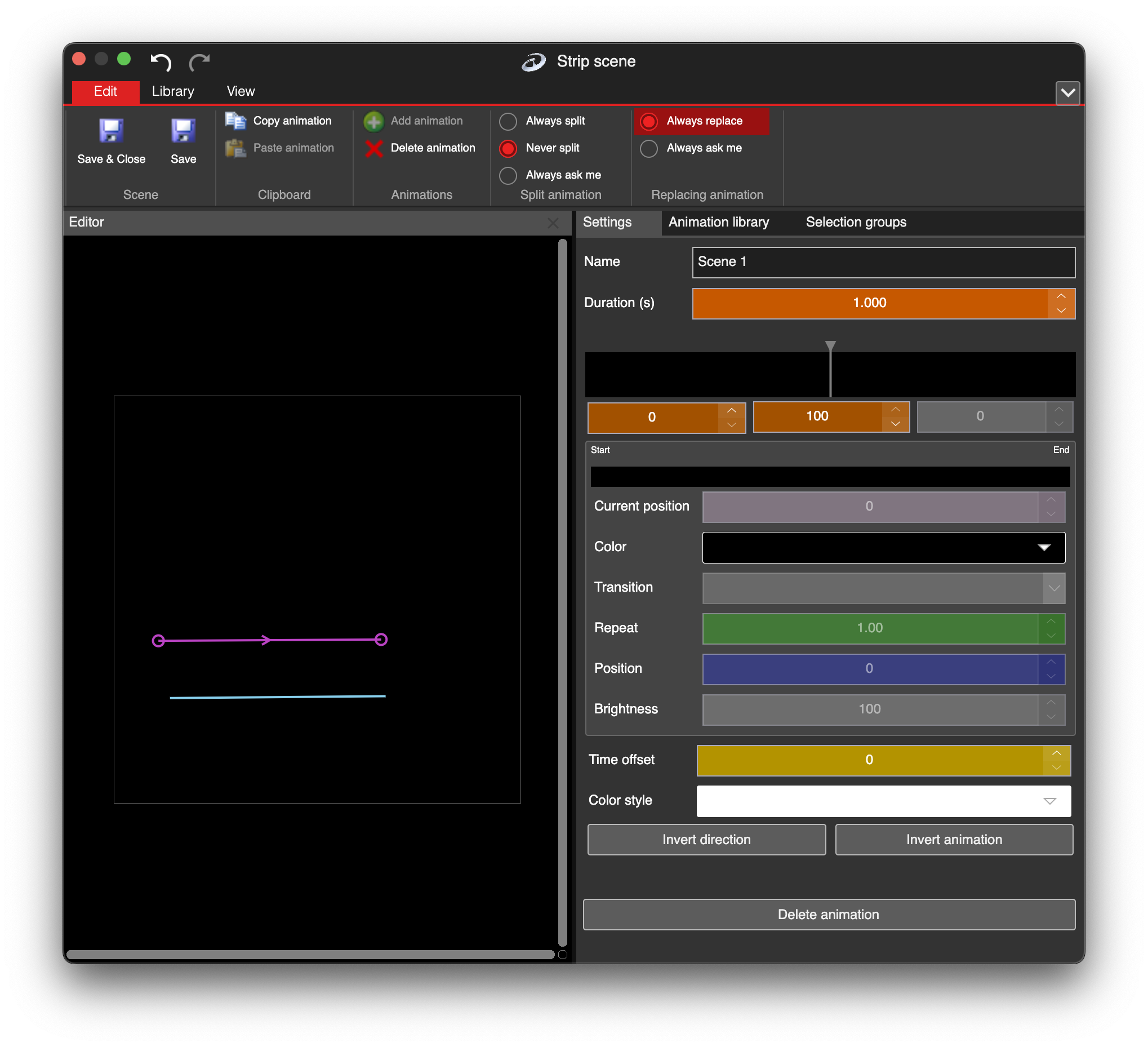Open the View ribbon tab

click(x=241, y=92)
